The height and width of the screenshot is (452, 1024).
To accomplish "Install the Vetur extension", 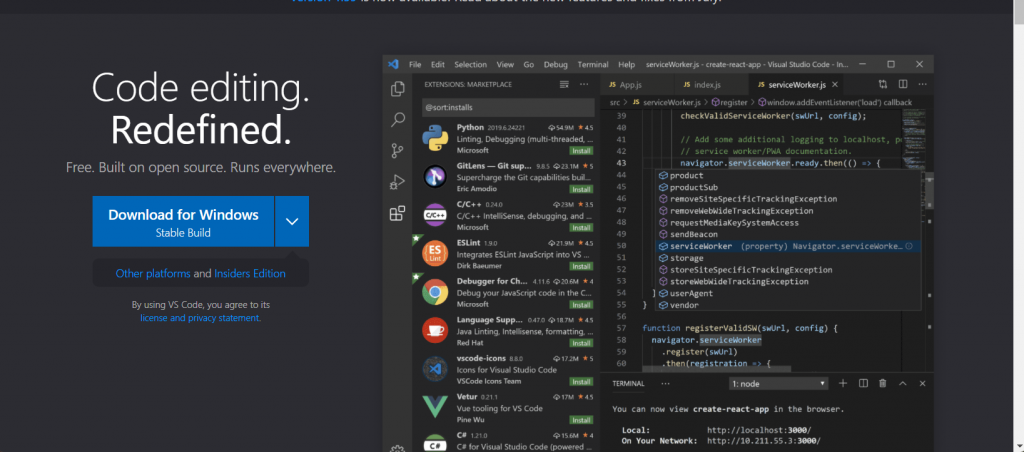I will pyautogui.click(x=581, y=420).
